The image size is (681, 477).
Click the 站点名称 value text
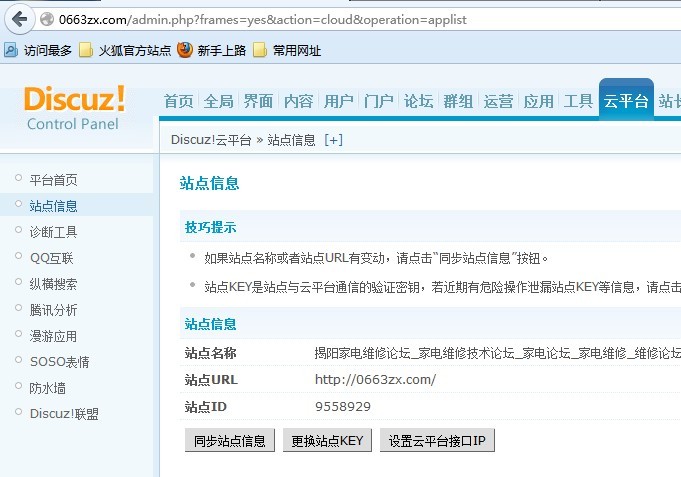pos(498,353)
